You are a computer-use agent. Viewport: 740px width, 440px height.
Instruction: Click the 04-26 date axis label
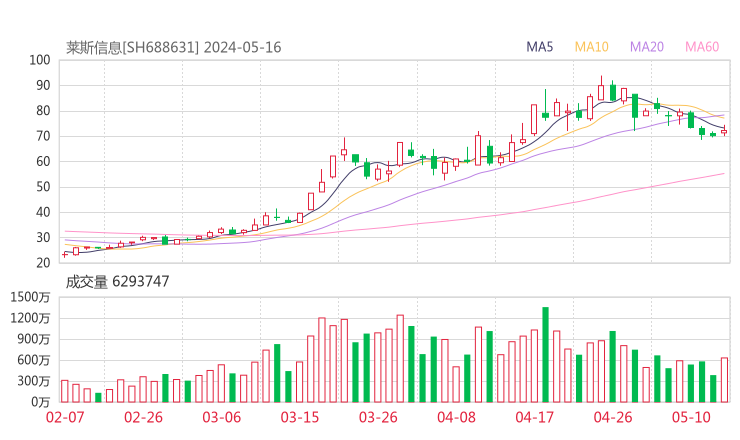[613, 417]
